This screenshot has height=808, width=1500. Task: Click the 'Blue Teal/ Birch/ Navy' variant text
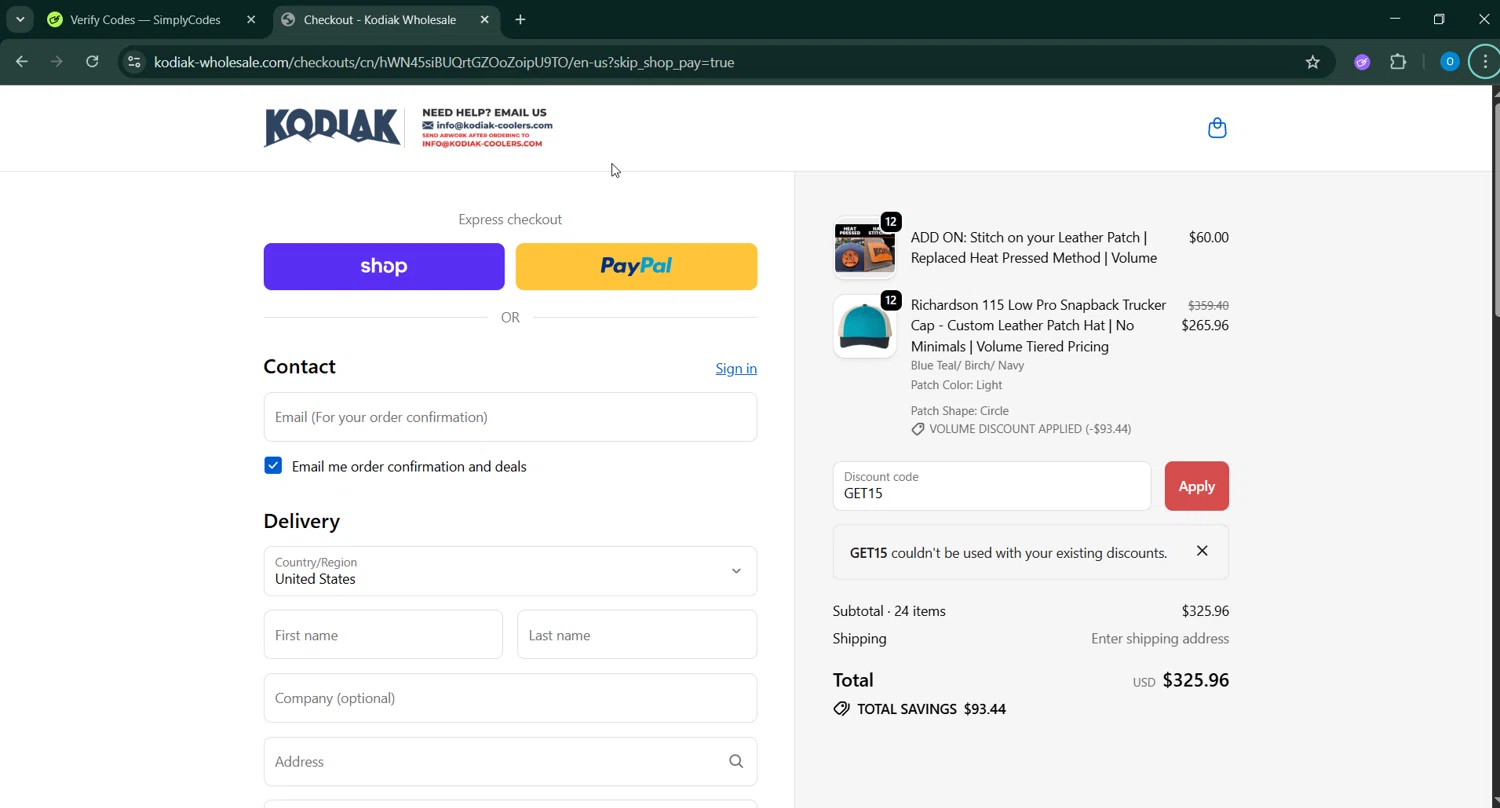point(967,365)
